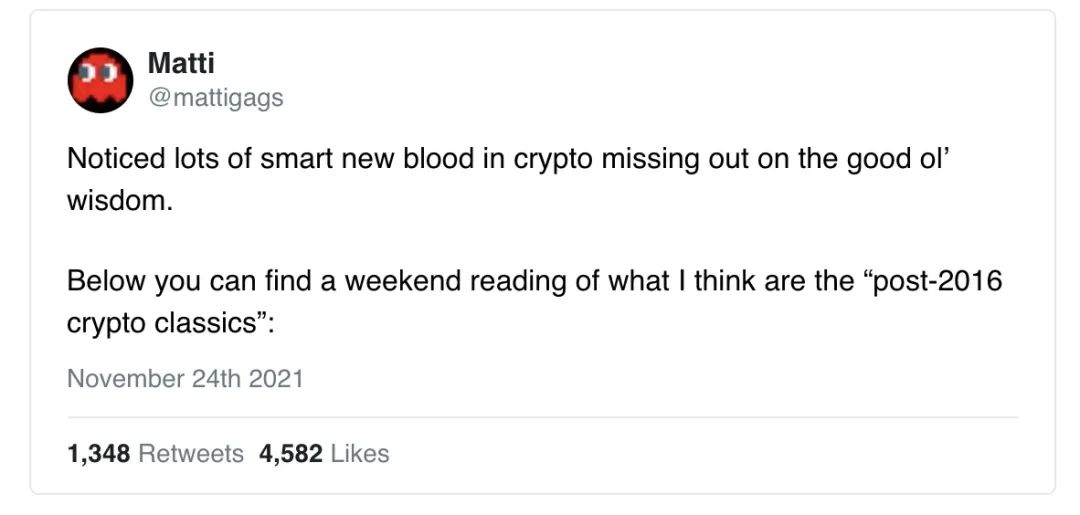View the Likes label

[x=360, y=454]
